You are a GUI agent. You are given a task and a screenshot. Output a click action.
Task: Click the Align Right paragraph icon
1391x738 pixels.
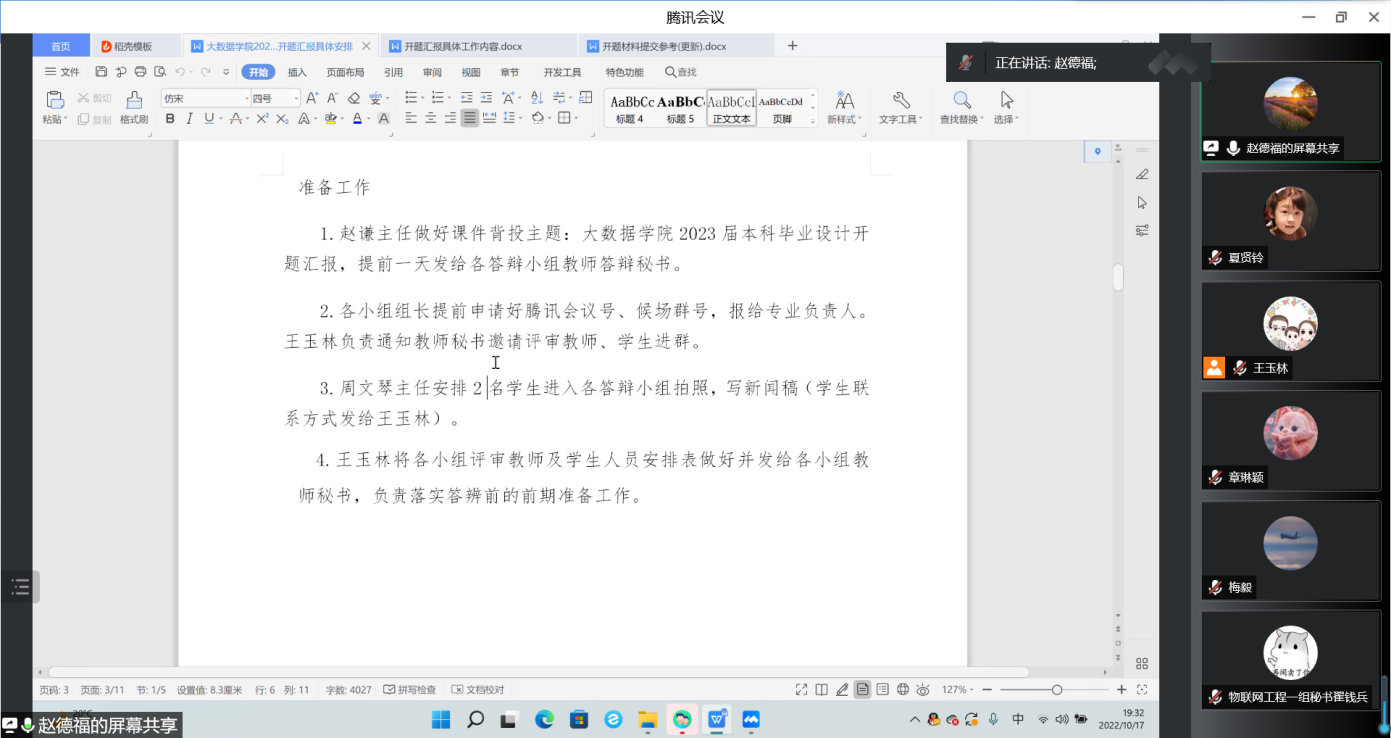(x=450, y=118)
